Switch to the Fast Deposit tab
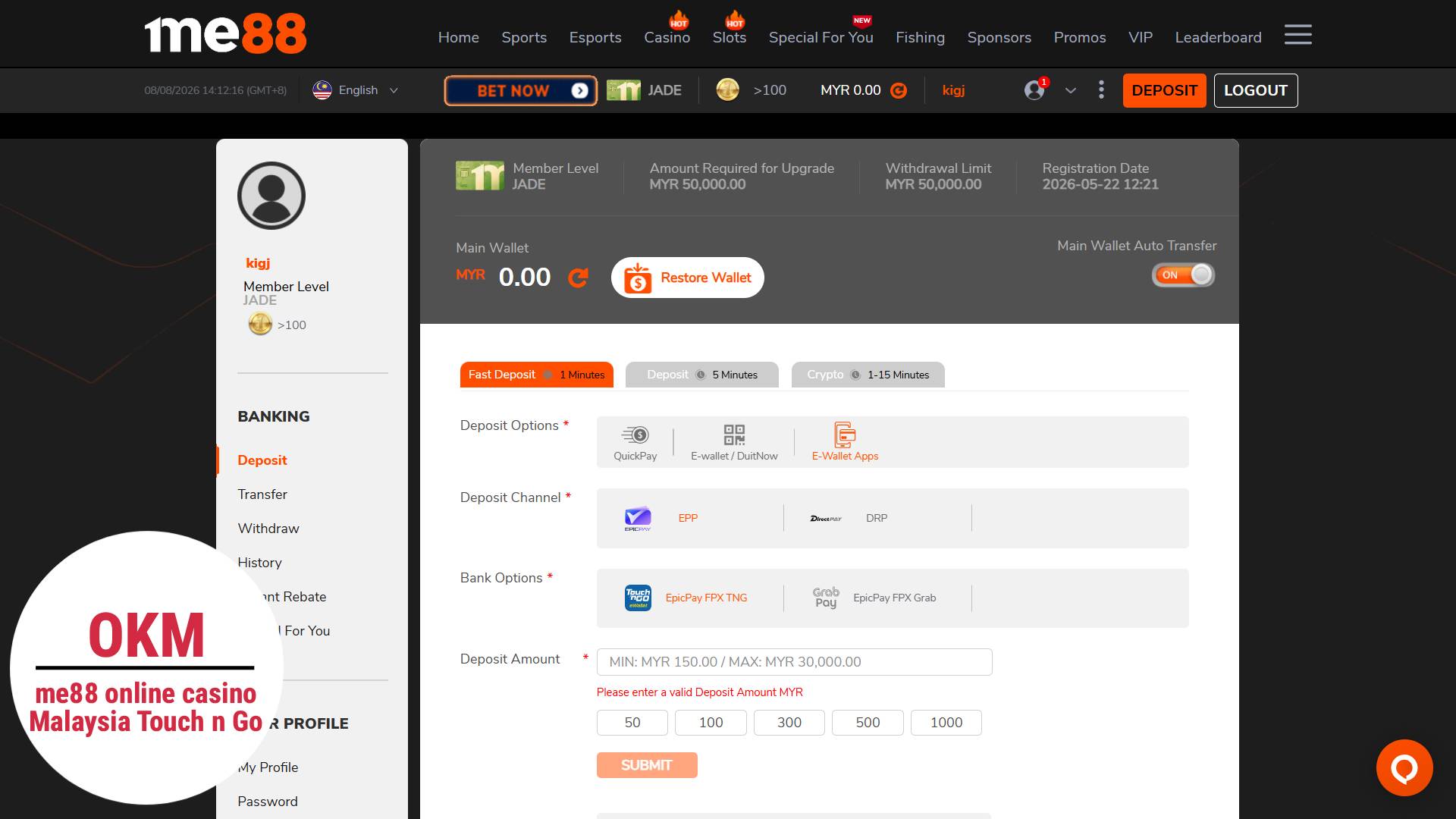 [x=536, y=375]
